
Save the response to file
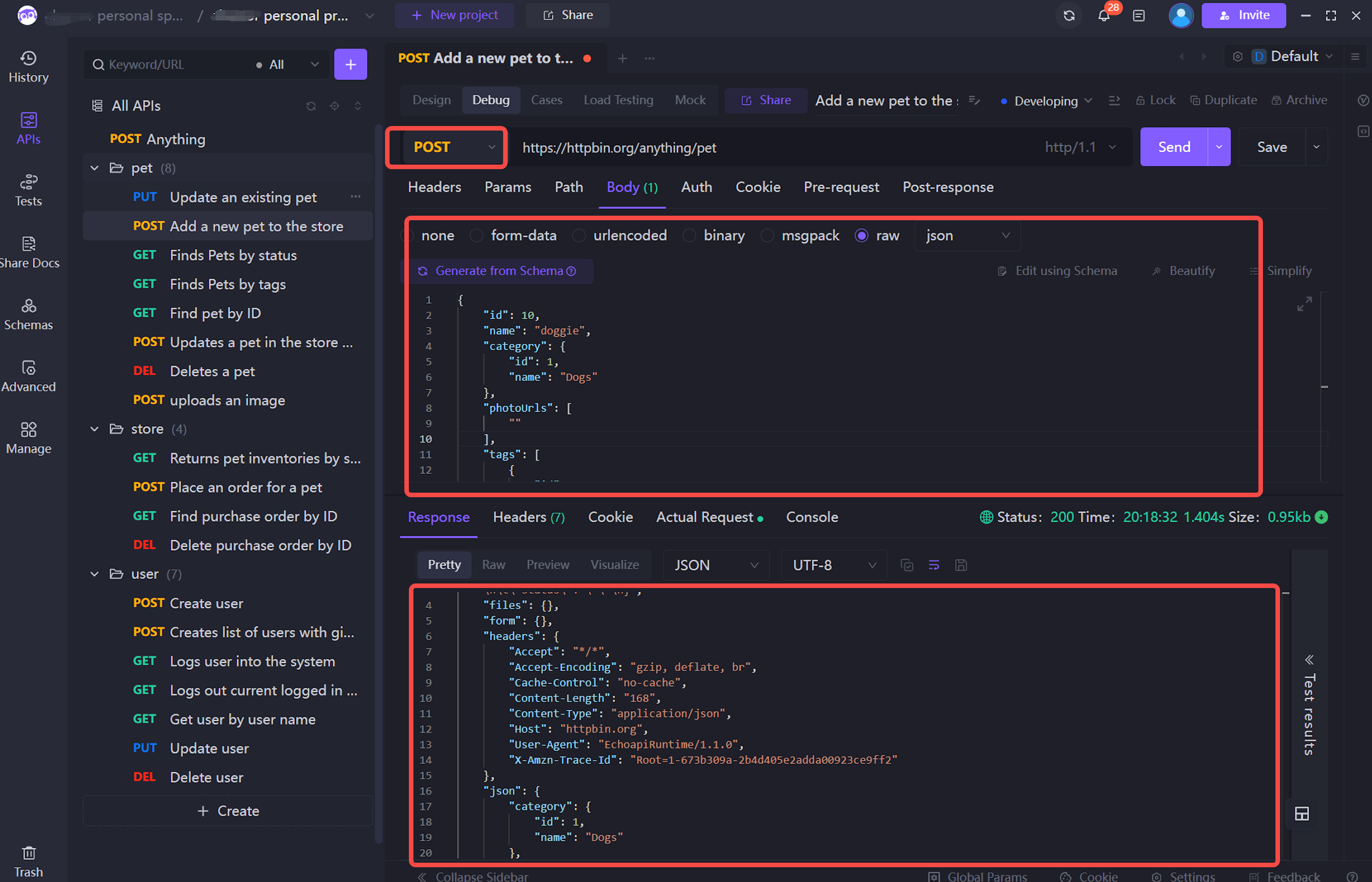[961, 565]
